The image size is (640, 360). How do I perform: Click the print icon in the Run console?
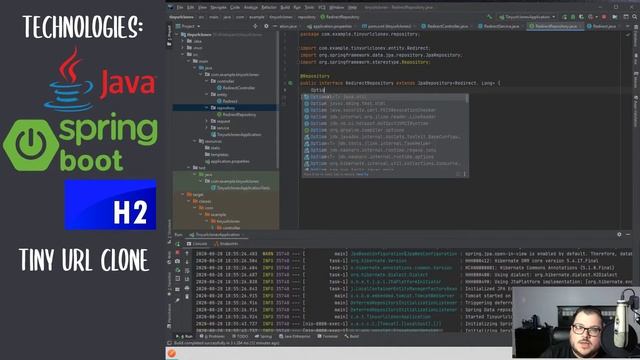pos(187,288)
